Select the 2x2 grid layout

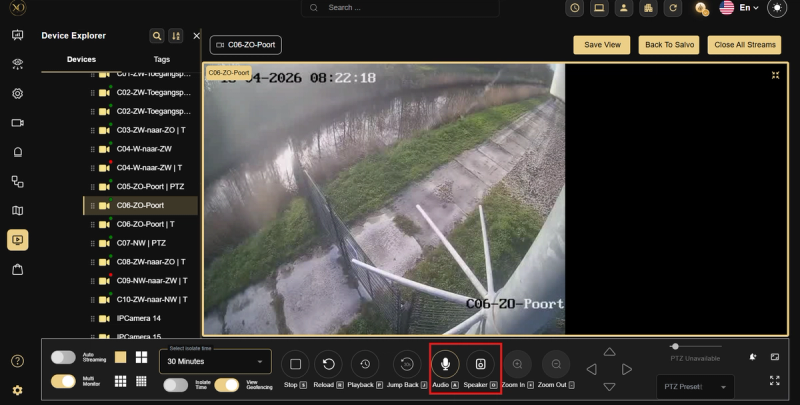141,357
